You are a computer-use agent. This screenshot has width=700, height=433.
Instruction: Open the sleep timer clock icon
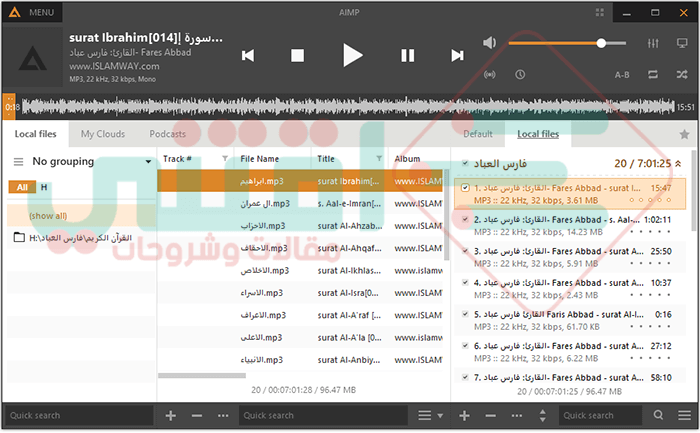520,75
